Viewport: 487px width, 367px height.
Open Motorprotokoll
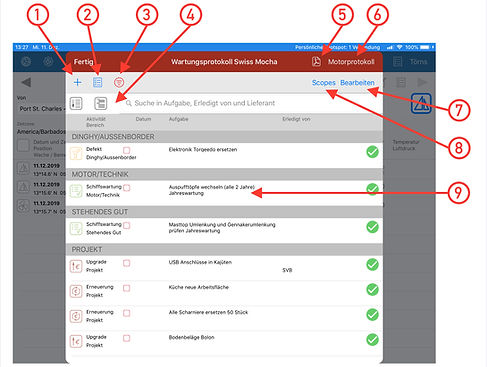click(351, 62)
